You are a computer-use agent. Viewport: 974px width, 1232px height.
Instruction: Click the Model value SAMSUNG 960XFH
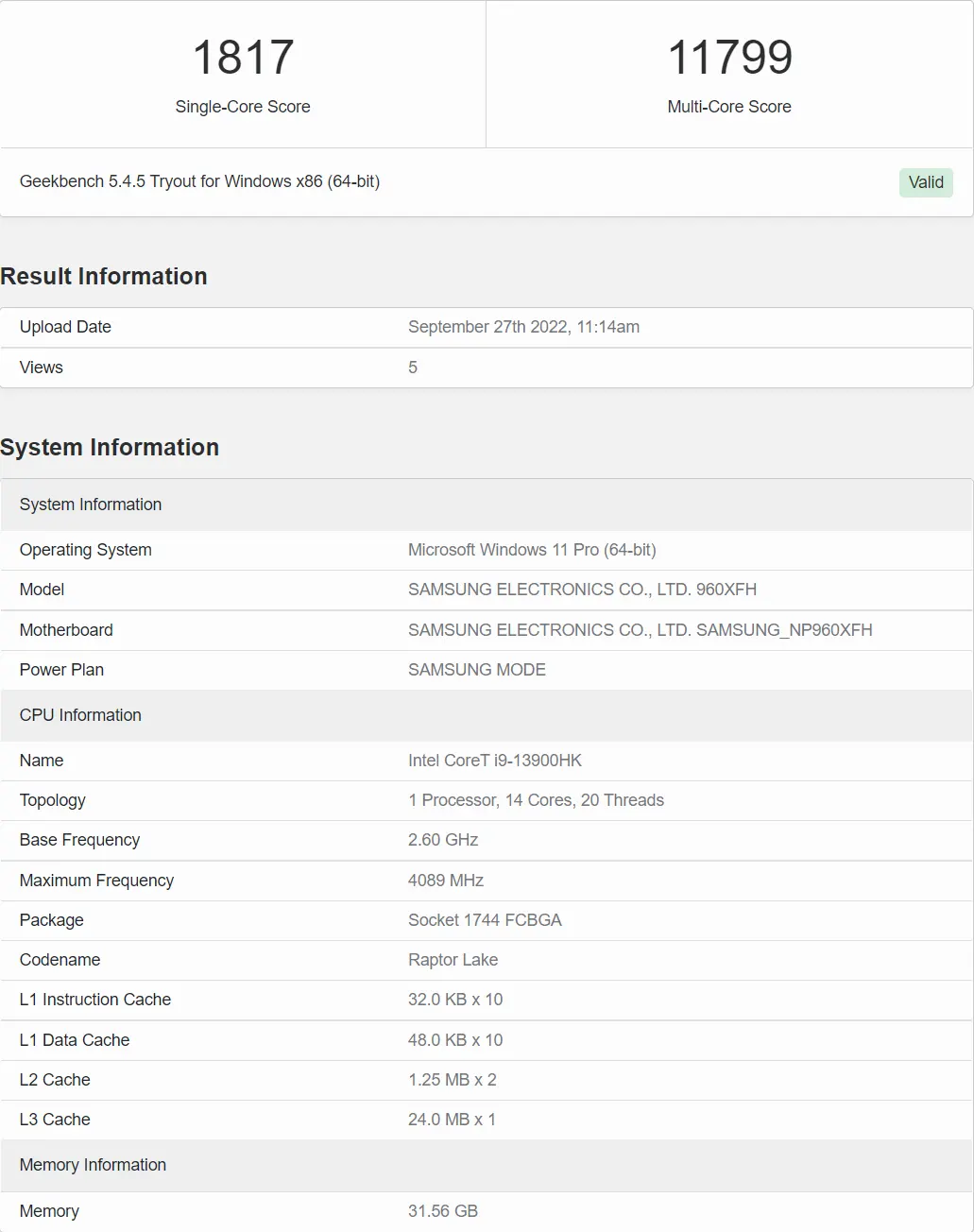pos(582,590)
